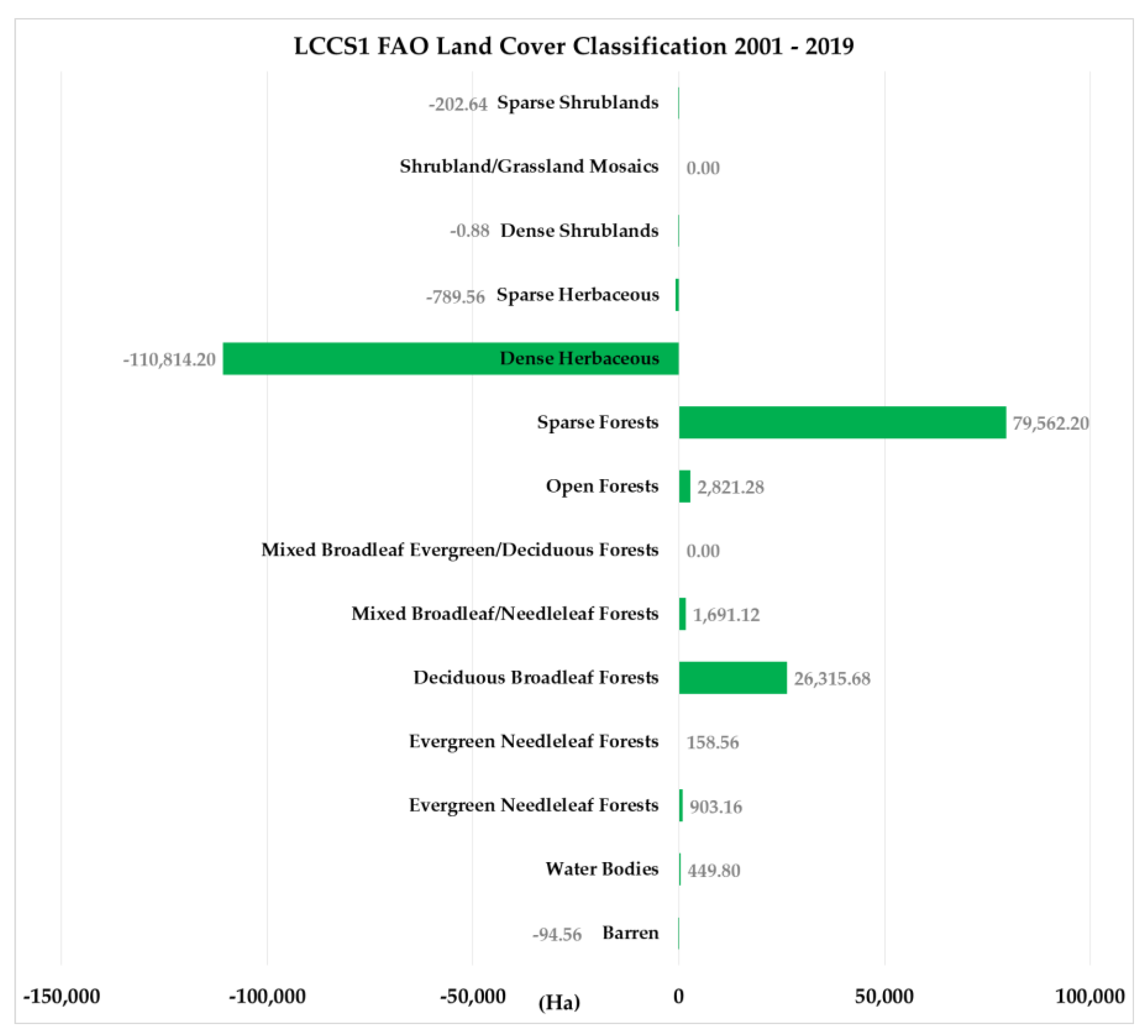Click the Sparse Forests green bar

pyautogui.click(x=842, y=422)
